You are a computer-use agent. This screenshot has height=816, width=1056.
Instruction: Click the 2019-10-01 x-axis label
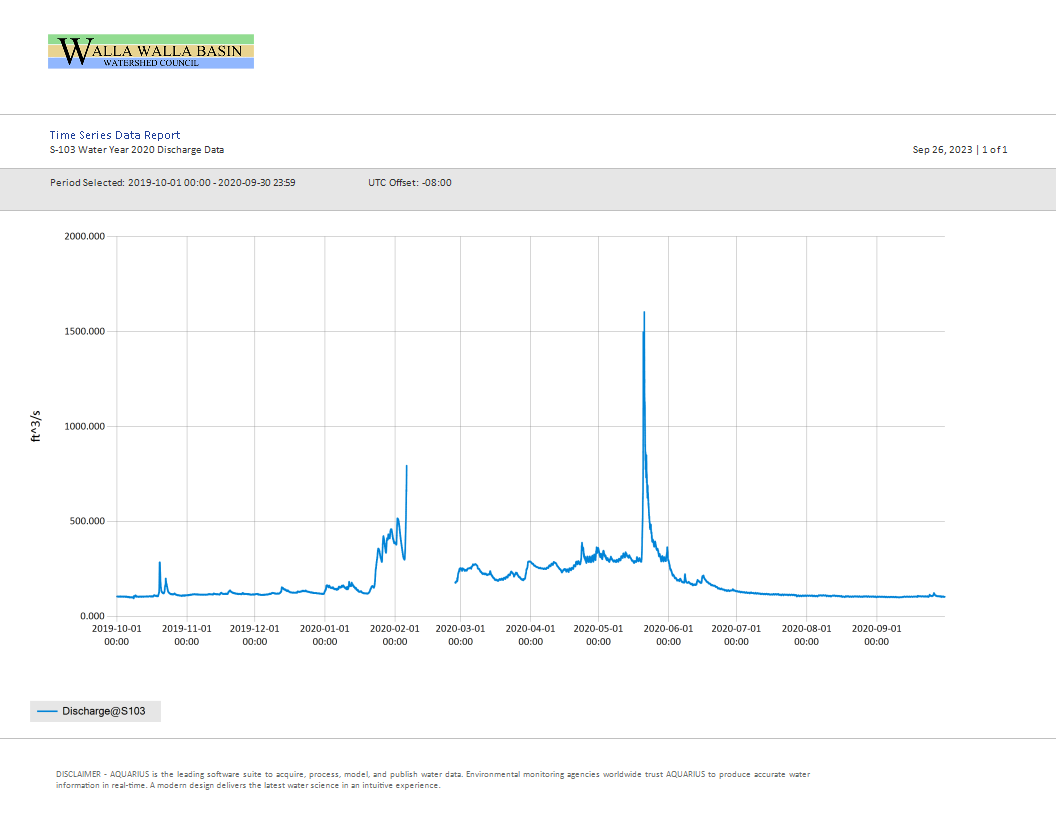click(x=117, y=635)
